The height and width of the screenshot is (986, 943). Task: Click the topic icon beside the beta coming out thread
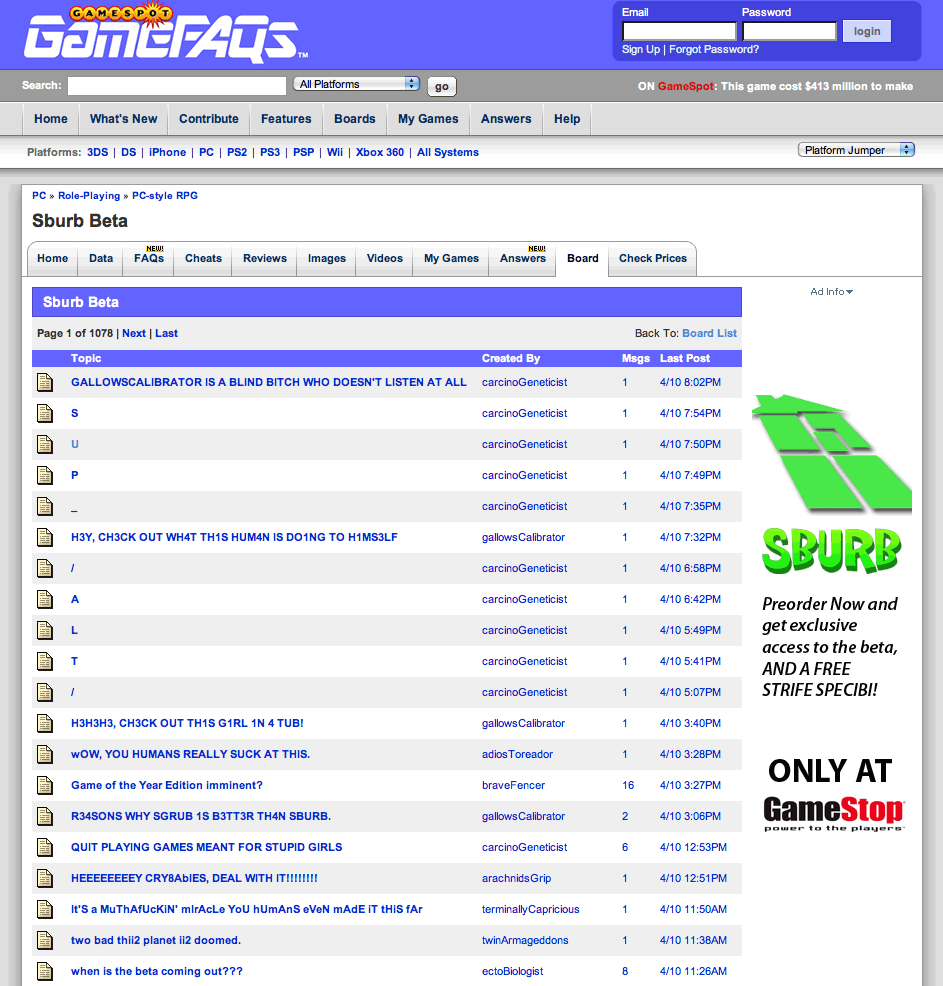(x=45, y=971)
